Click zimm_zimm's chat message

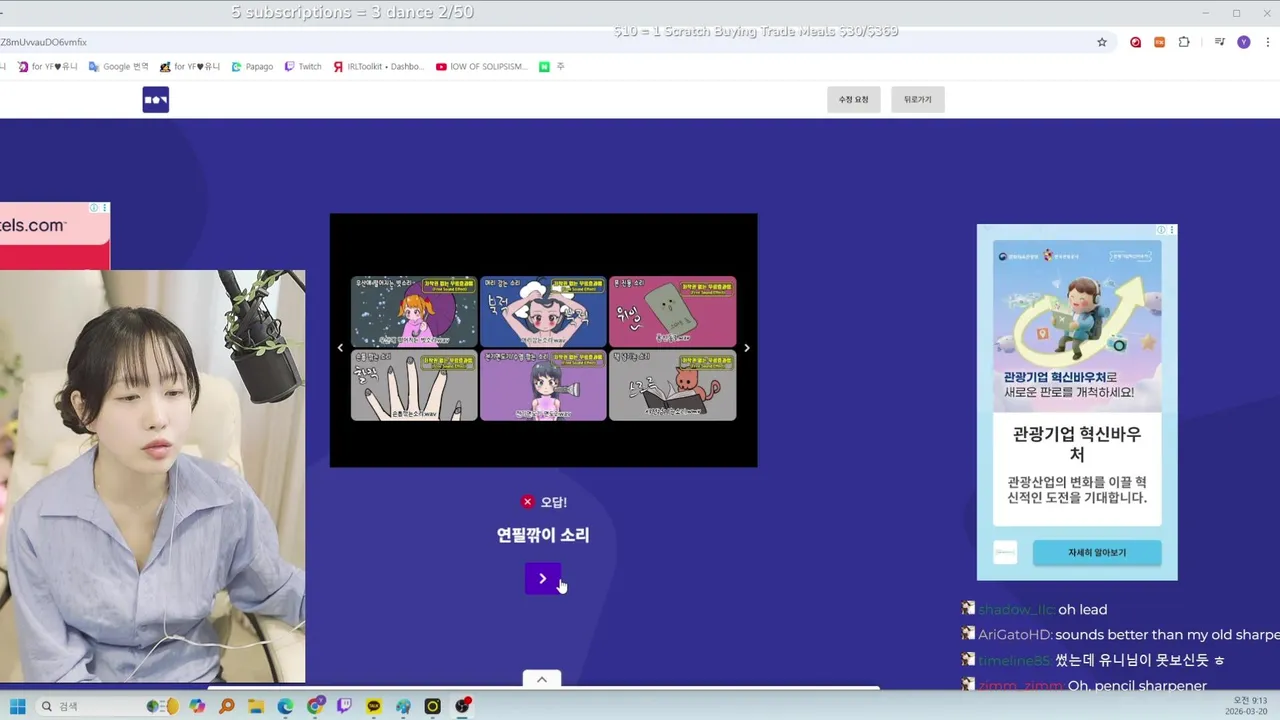(1084, 685)
